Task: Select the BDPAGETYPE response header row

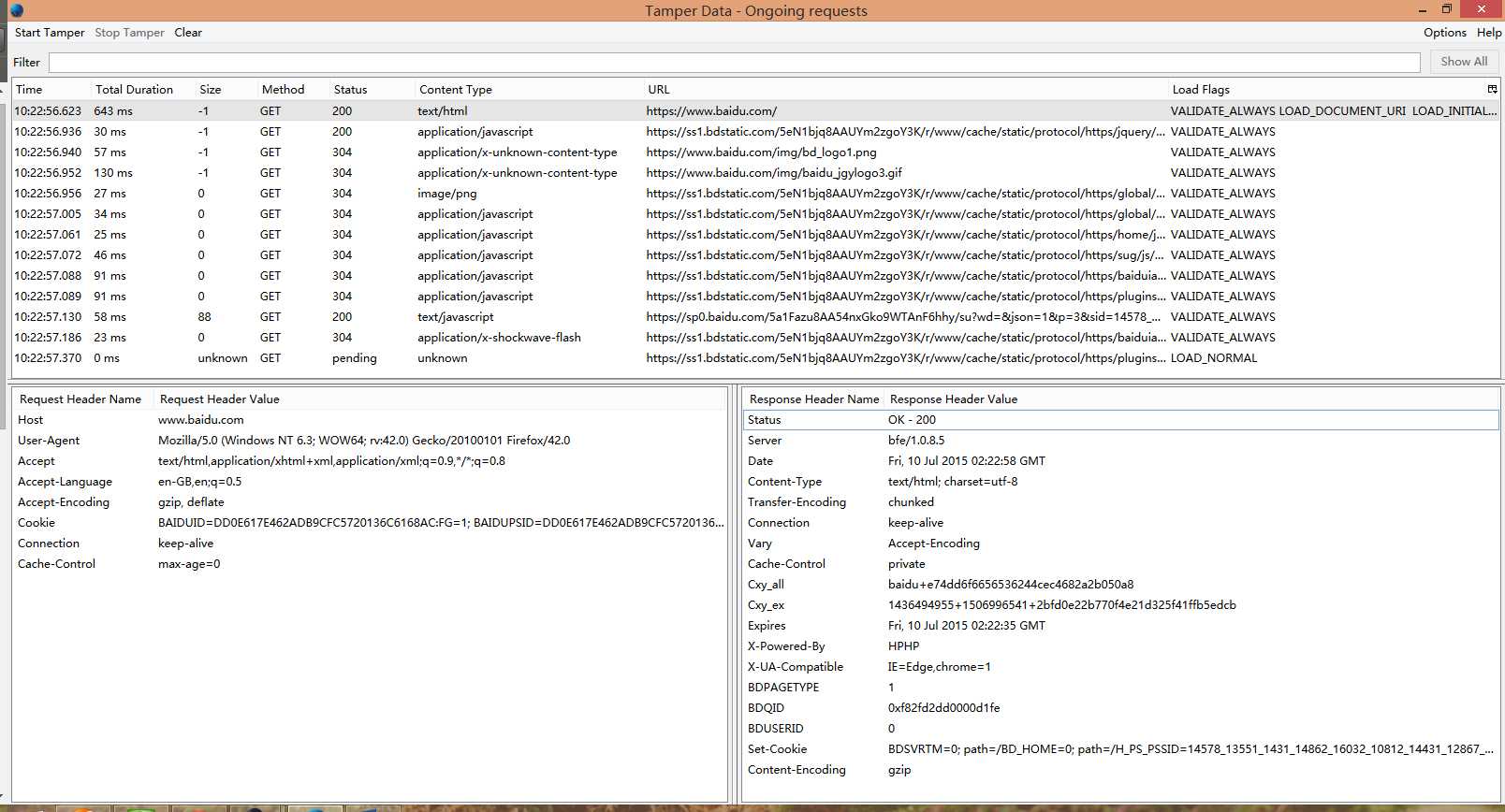Action: point(1121,688)
